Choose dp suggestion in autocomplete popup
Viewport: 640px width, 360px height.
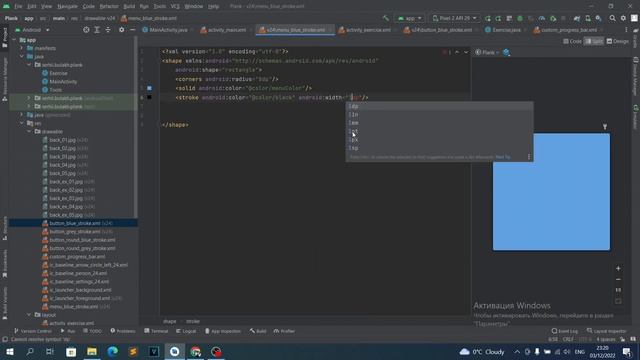(439, 106)
